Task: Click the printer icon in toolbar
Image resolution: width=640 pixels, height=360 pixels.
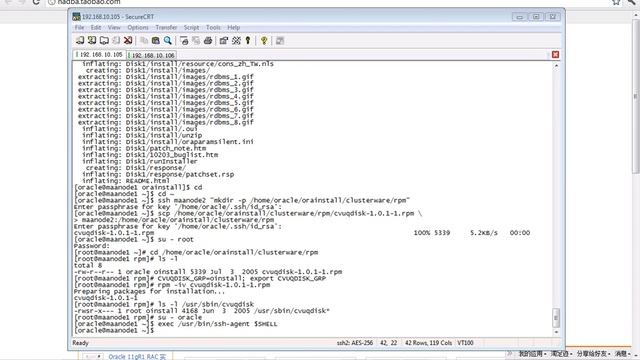Action: pos(208,40)
